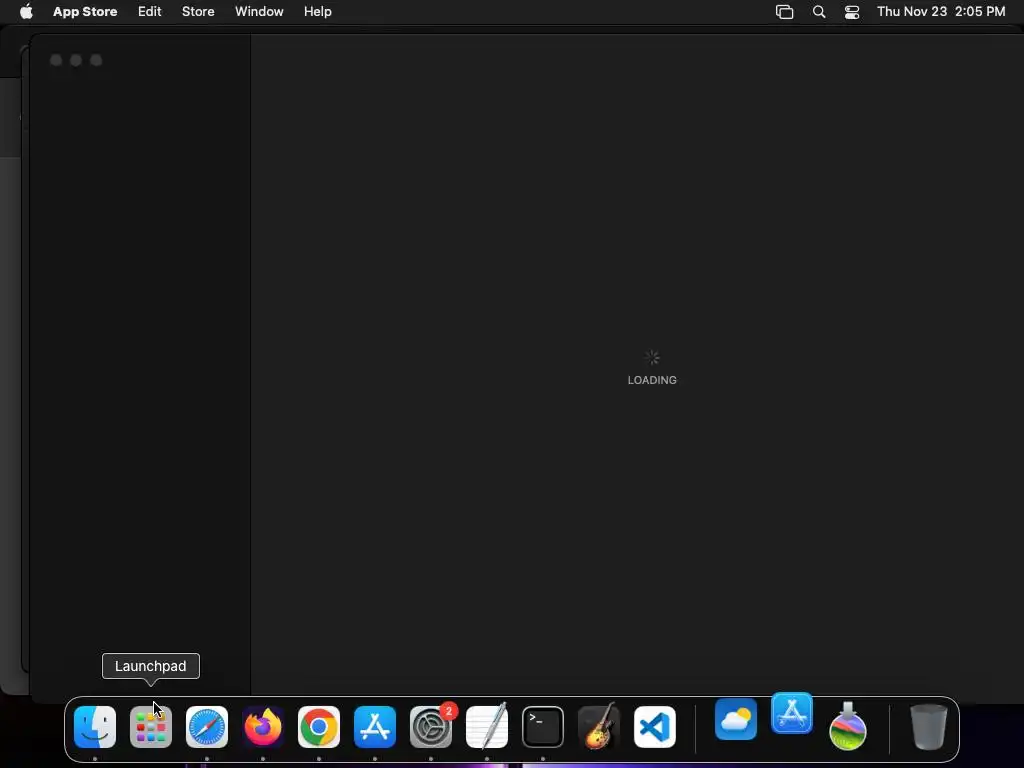Open Google Chrome from the Dock
This screenshot has width=1024, height=768.
[319, 727]
